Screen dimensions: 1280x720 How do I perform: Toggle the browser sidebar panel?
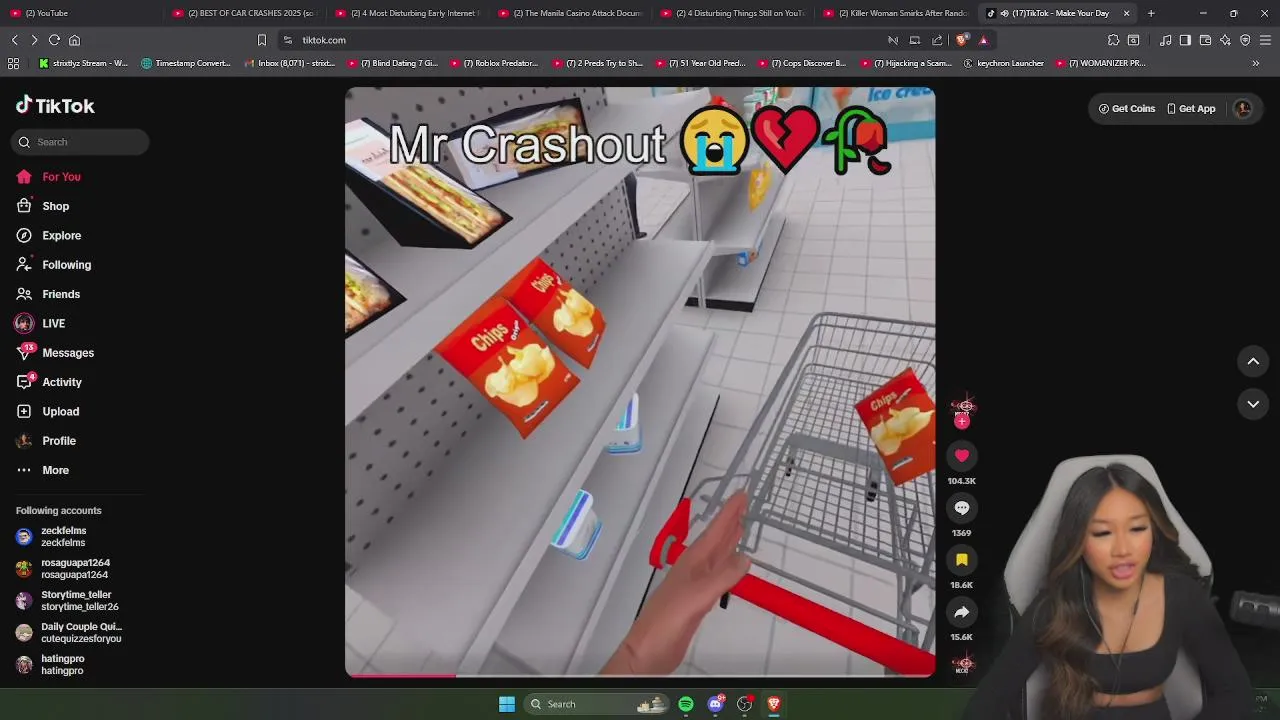click(x=1185, y=40)
